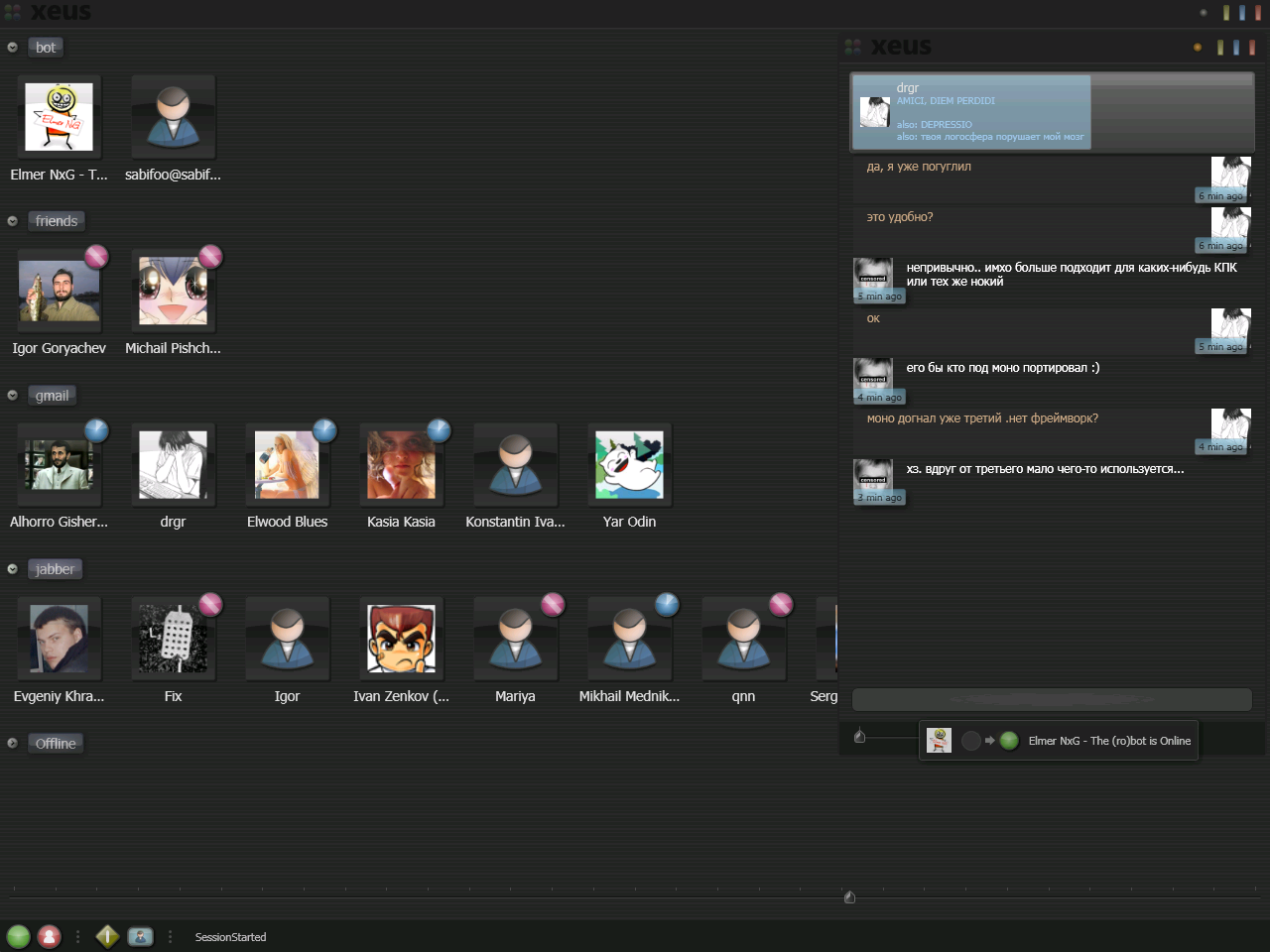Click the blue contact card icon

coord(141,936)
